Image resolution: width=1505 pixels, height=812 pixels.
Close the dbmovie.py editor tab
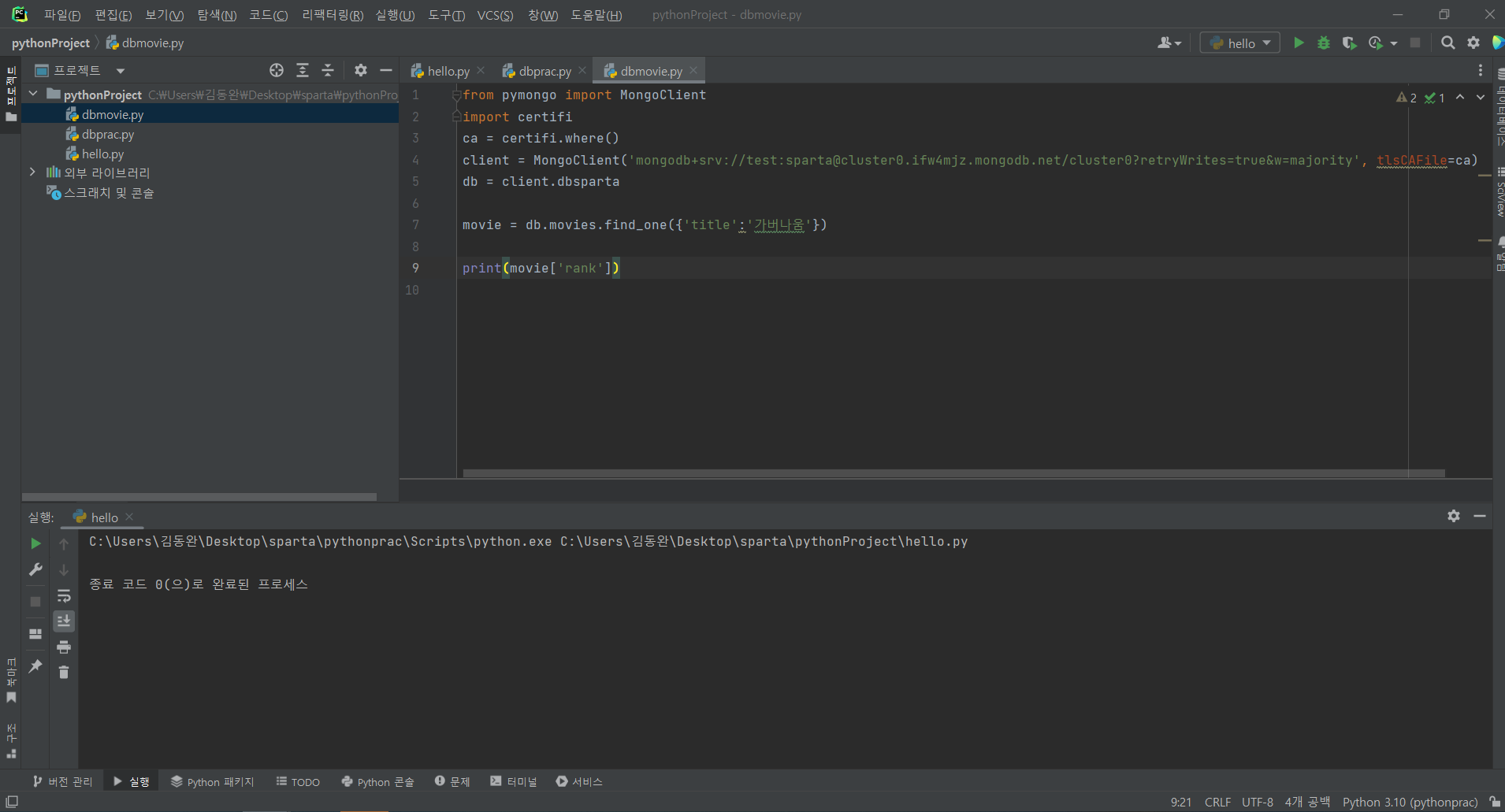(693, 70)
